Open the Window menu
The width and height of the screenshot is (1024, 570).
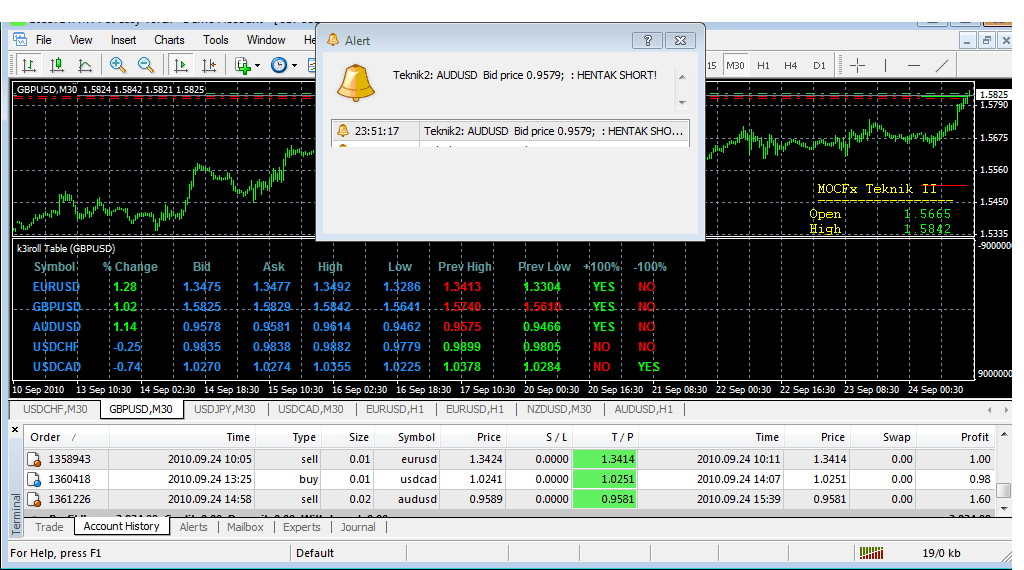coord(266,40)
